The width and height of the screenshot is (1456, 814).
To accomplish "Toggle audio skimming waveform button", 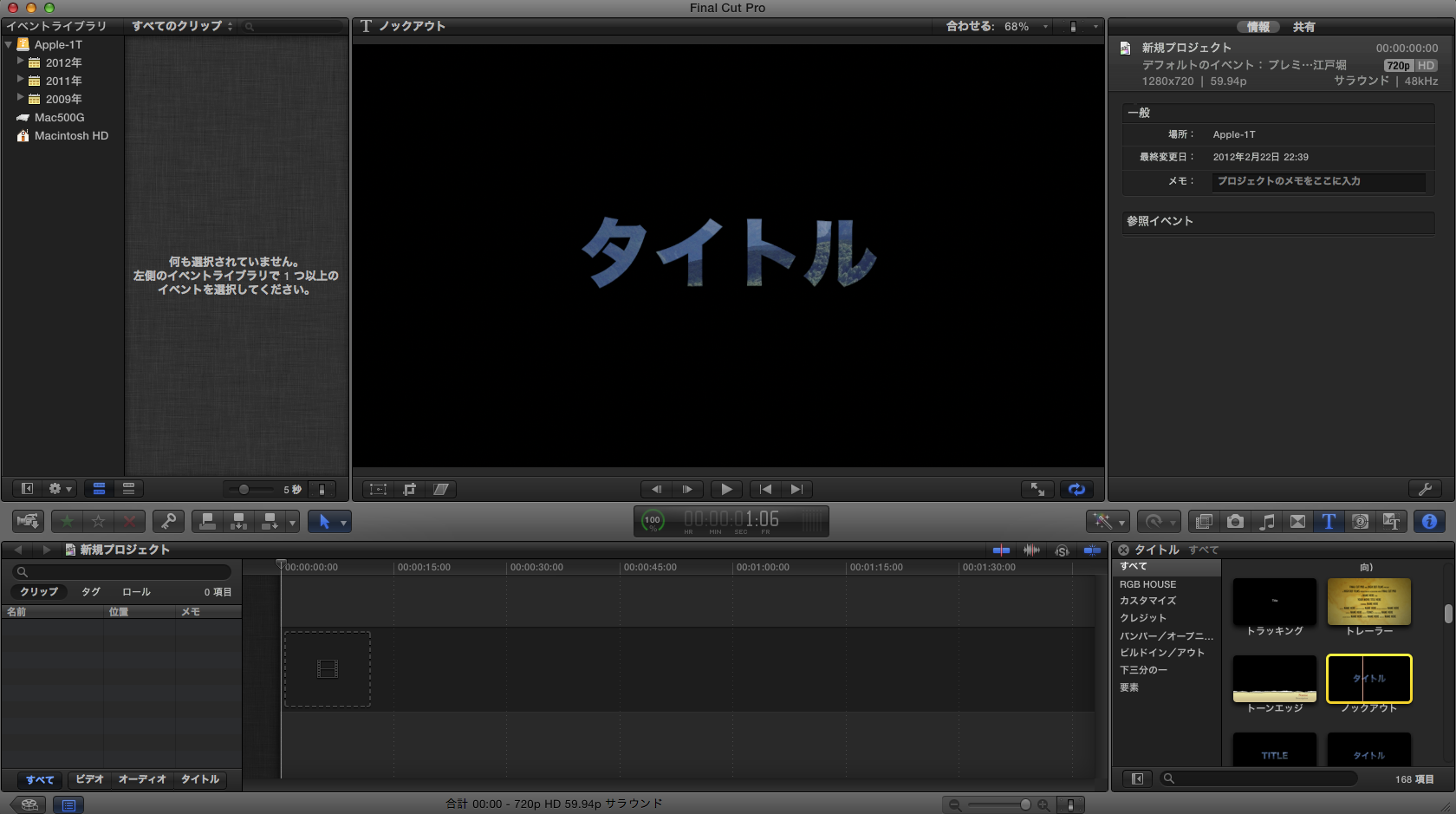I will click(x=1031, y=550).
